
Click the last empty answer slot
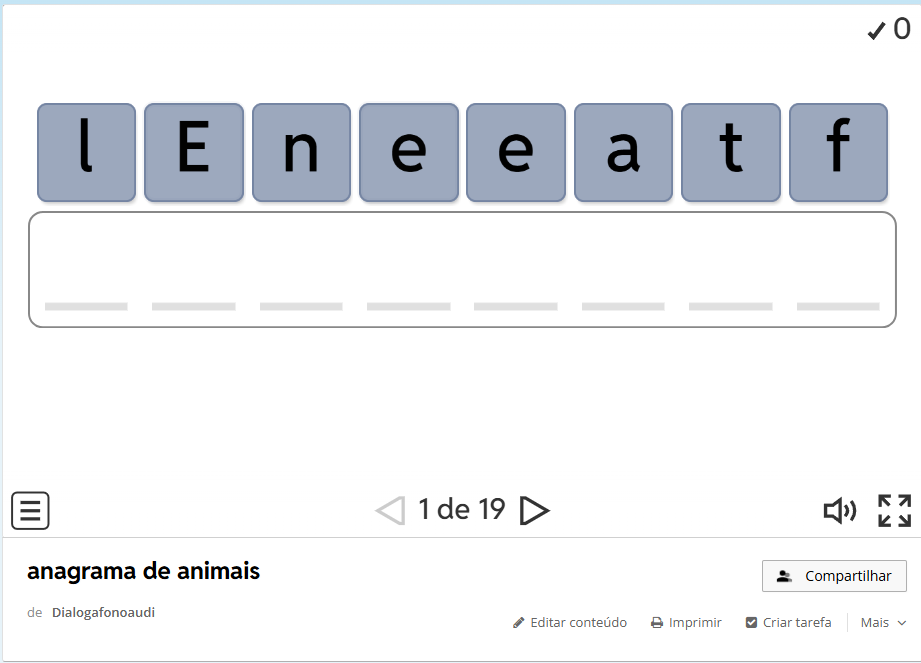[x=838, y=290]
